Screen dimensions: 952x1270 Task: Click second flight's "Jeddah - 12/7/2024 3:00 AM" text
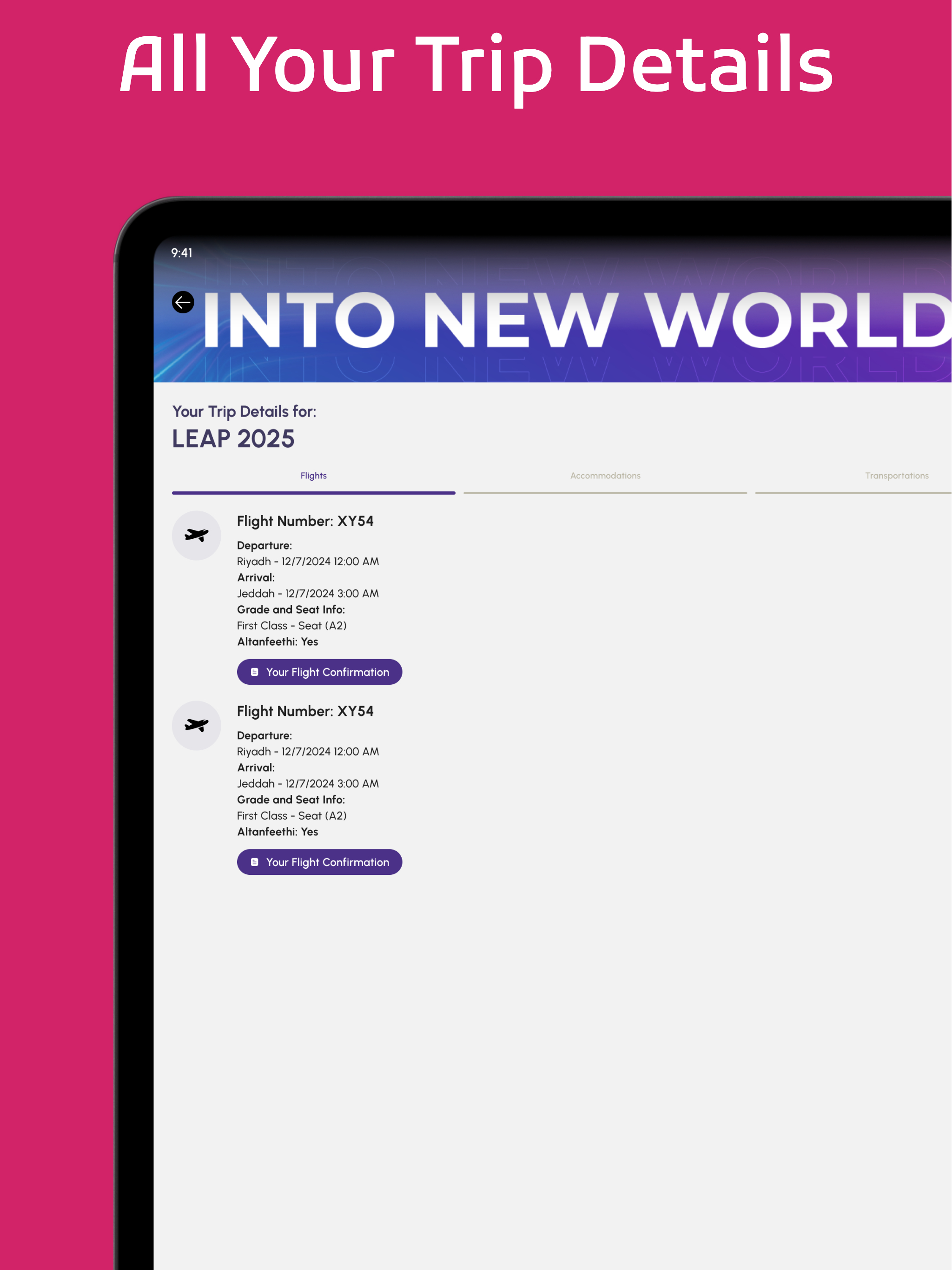coord(308,784)
